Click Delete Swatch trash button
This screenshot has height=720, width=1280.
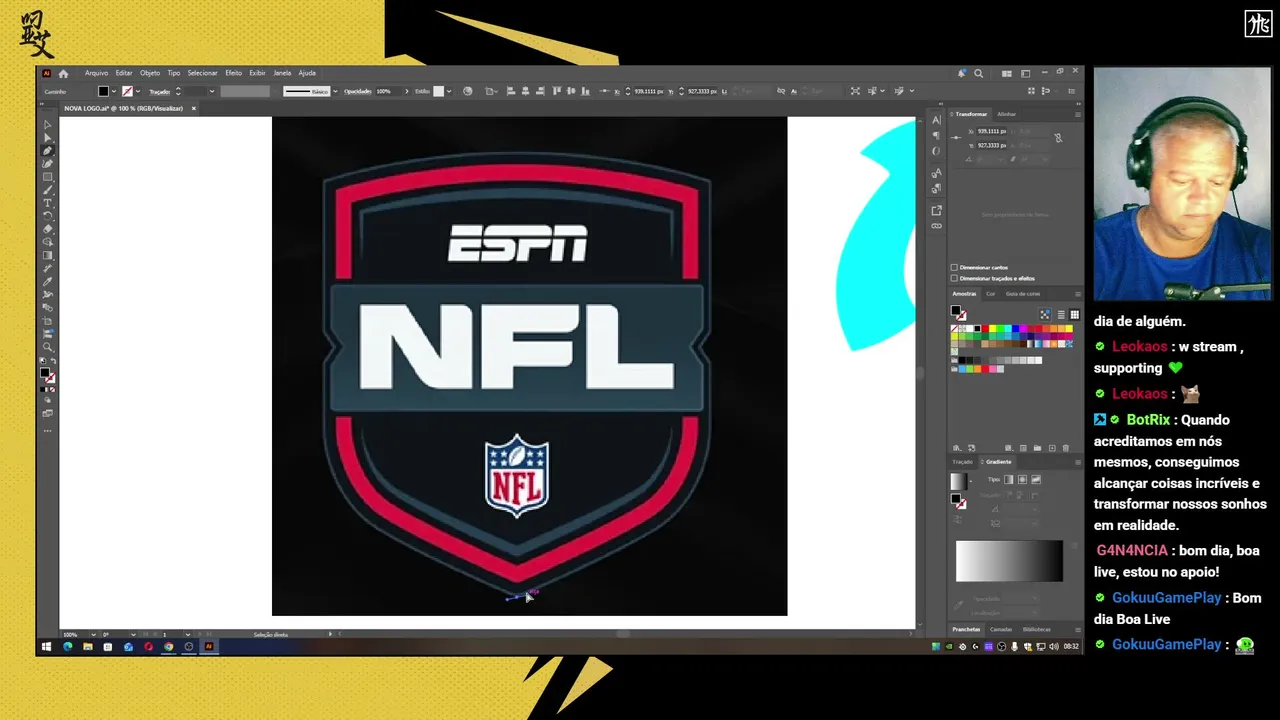pos(1066,448)
